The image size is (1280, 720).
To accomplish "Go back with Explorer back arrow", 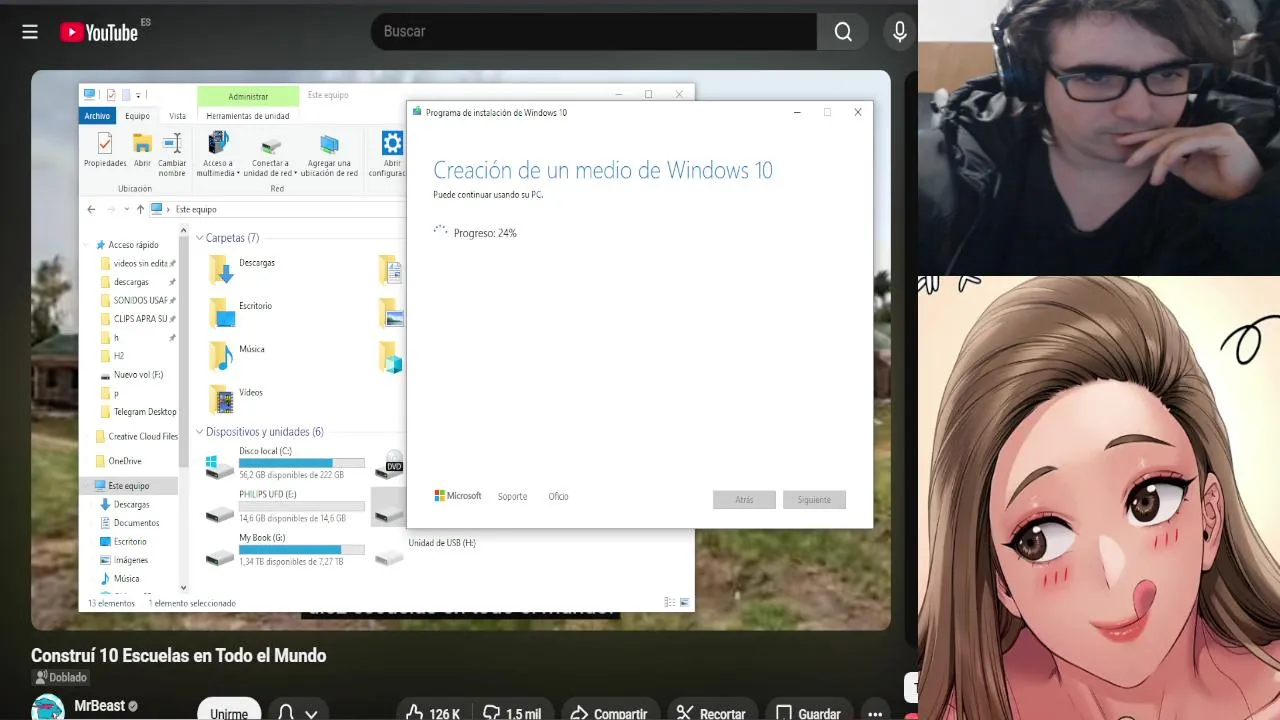I will point(91,209).
